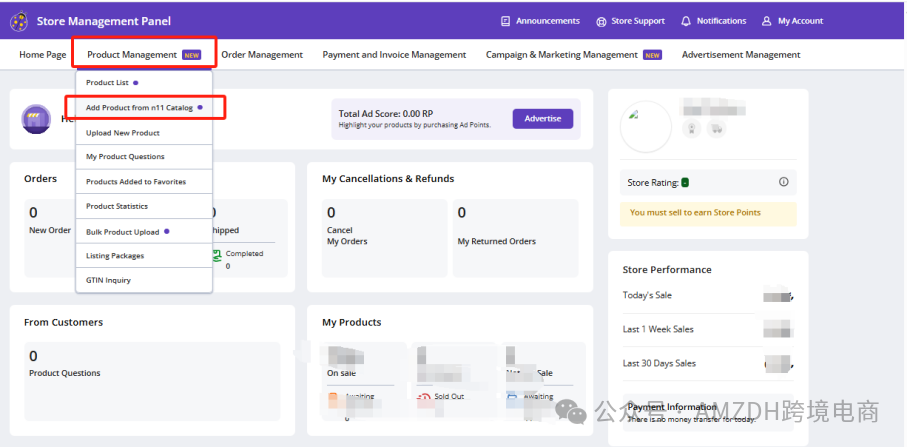Click Today's Sale row

tap(708, 296)
